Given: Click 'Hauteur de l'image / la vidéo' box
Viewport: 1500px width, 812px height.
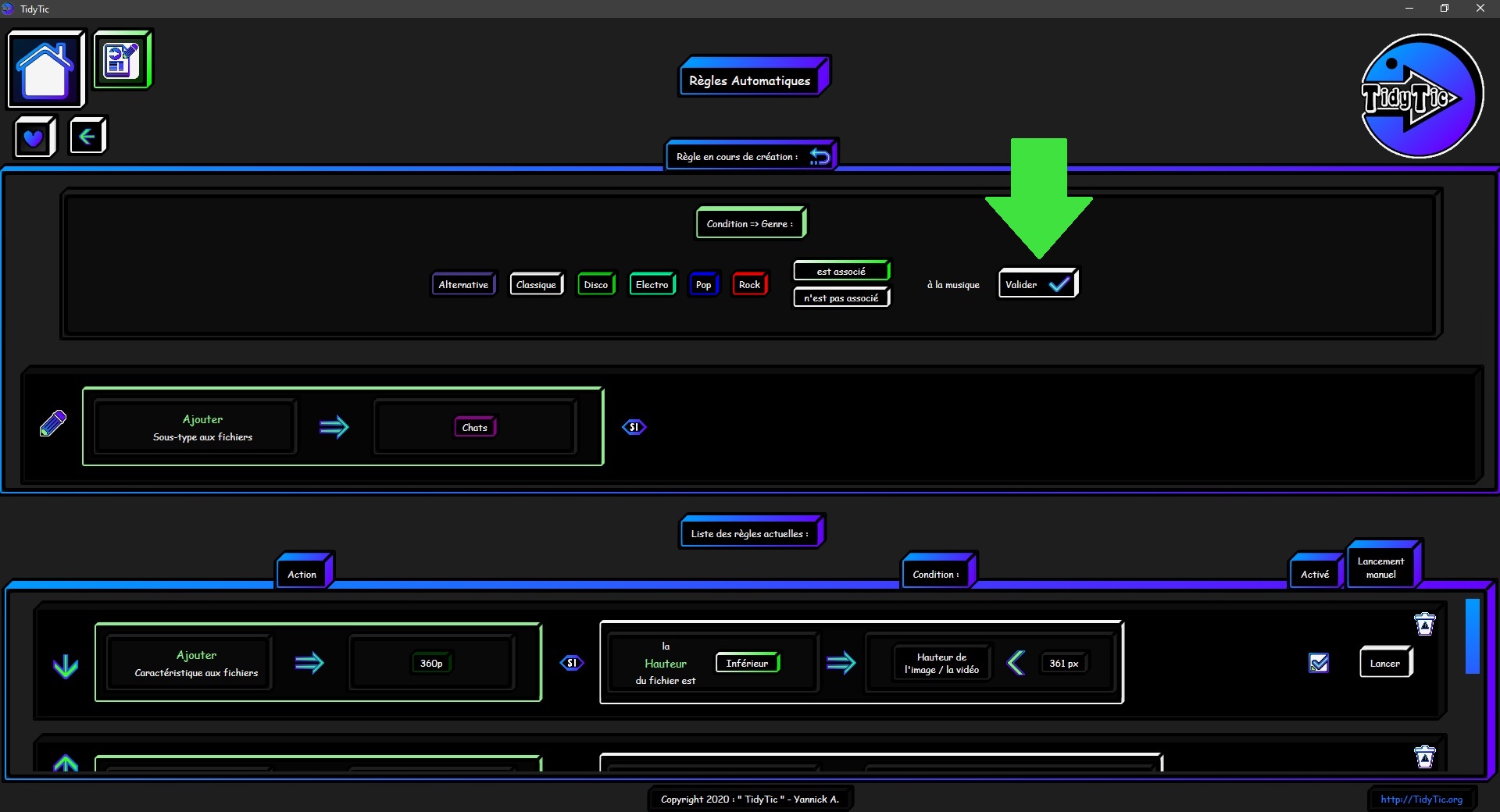Looking at the screenshot, I should tap(942, 663).
